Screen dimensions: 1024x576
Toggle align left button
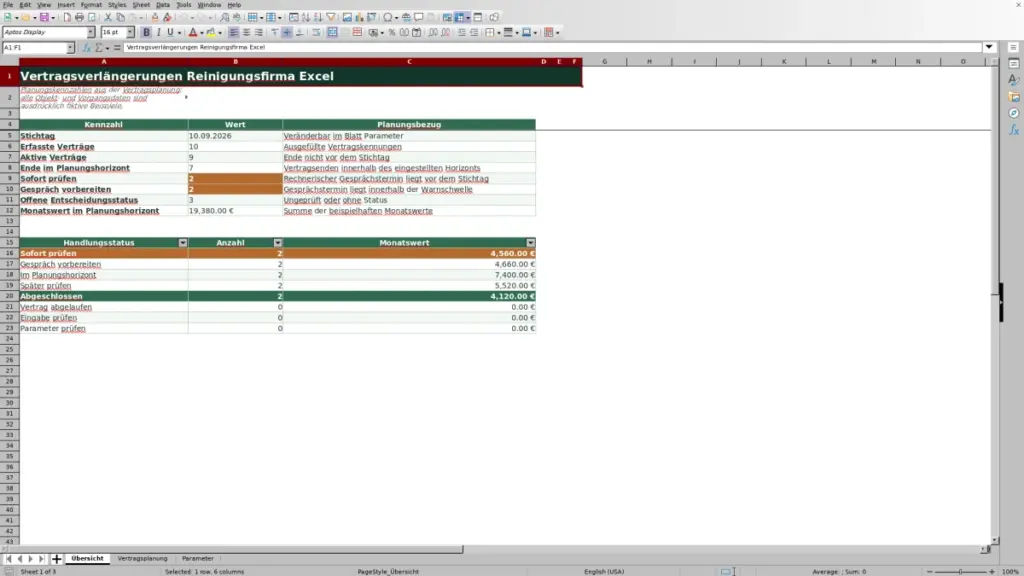coord(234,32)
